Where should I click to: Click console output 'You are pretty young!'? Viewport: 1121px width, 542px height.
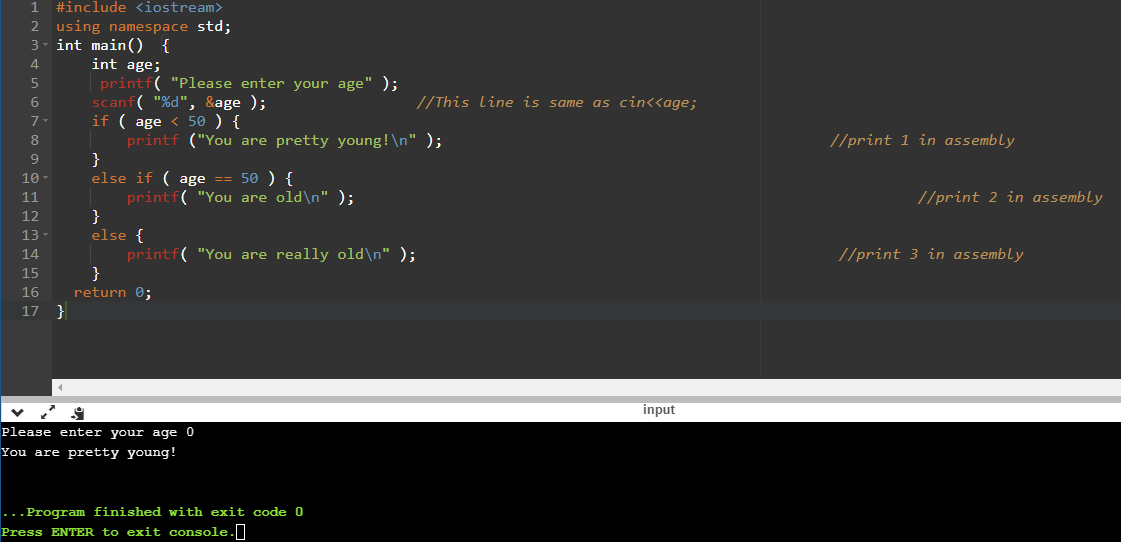(89, 452)
